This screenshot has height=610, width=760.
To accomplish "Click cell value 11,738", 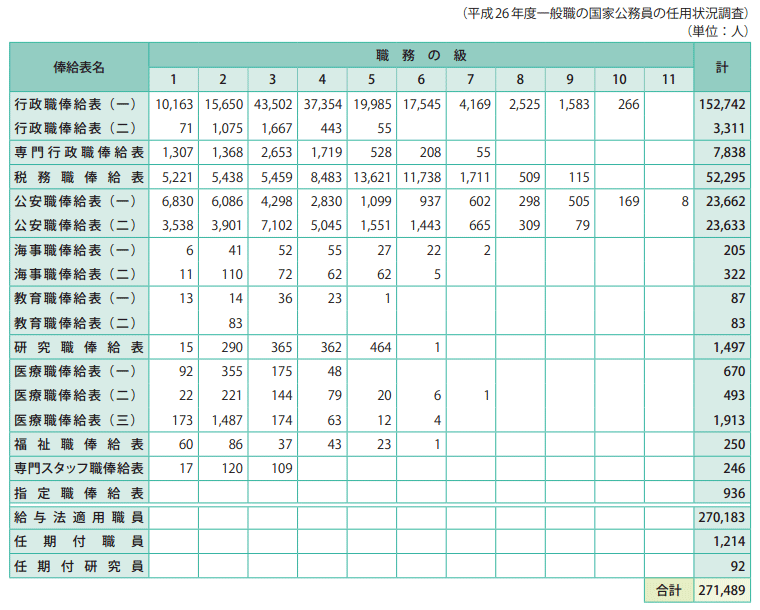I will (422, 177).
